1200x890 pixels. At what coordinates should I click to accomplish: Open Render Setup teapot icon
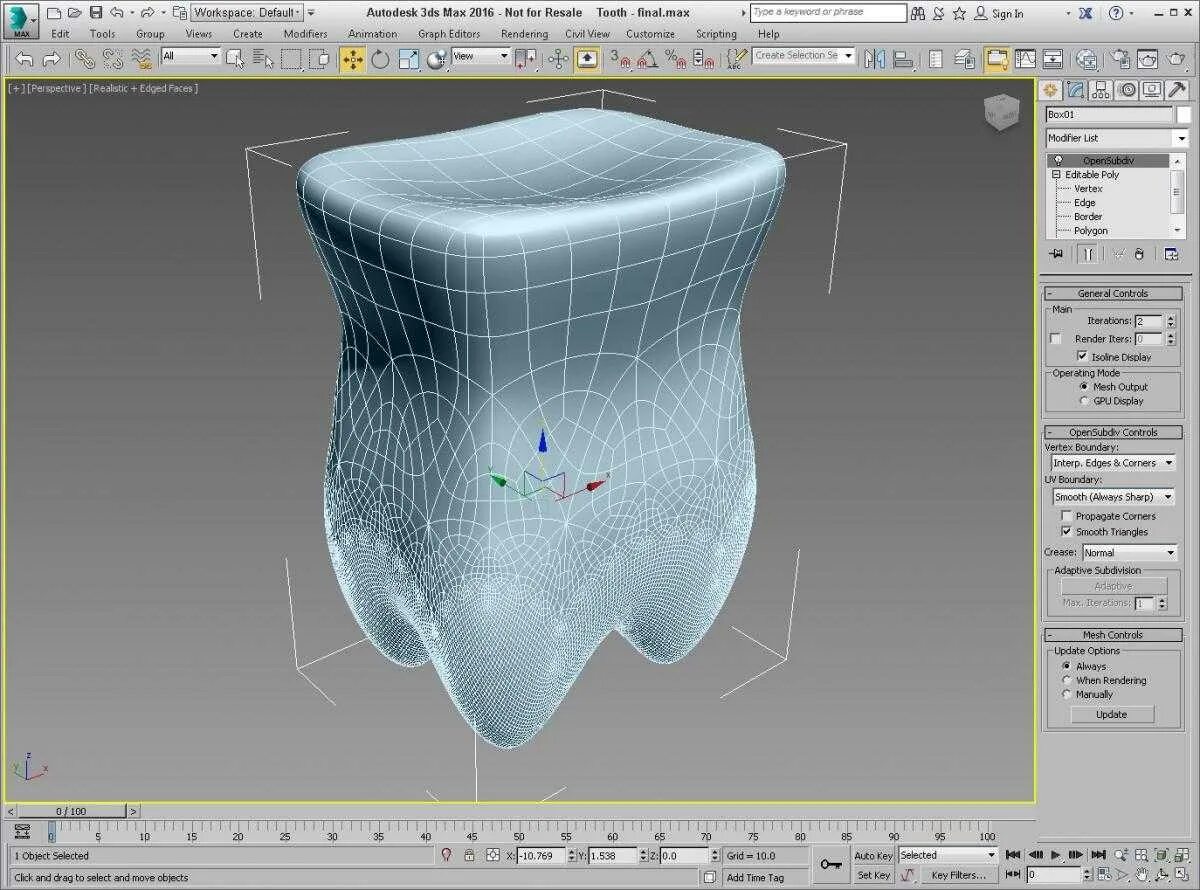[x=1122, y=58]
